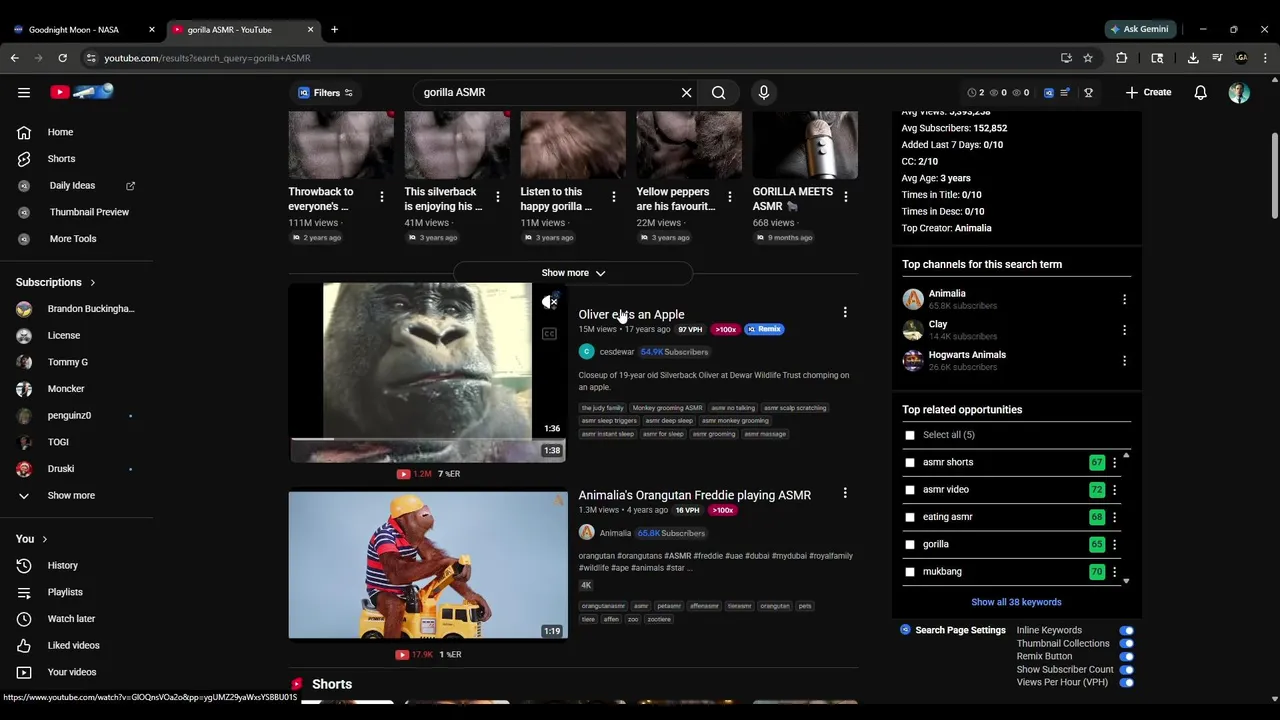Check the mukbang keyword checkbox
1280x720 pixels.
coord(909,572)
